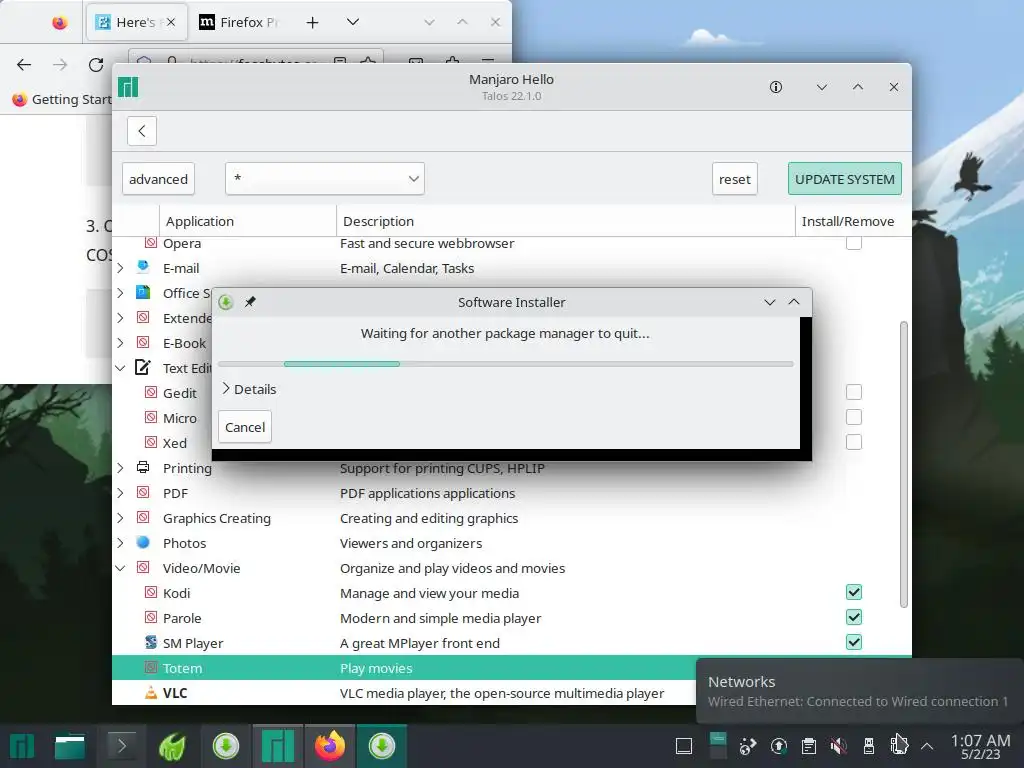This screenshot has height=768, width=1024.
Task: Check the Opera install checkbox
Action: coord(854,242)
